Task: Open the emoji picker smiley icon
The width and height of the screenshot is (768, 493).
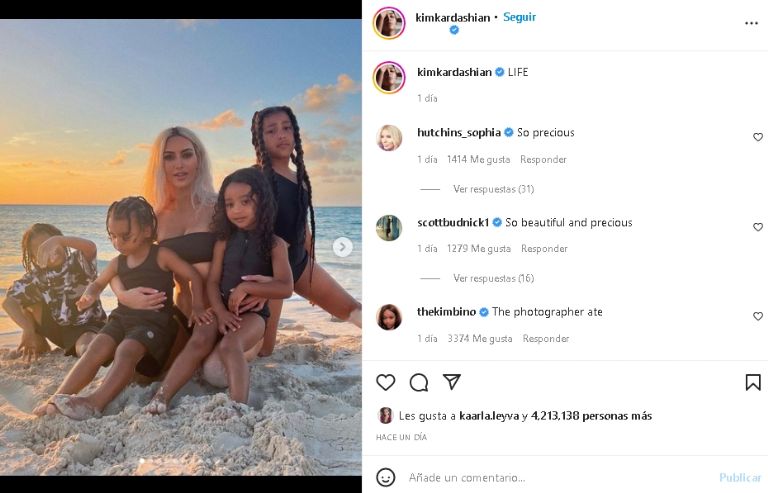Action: point(386,477)
